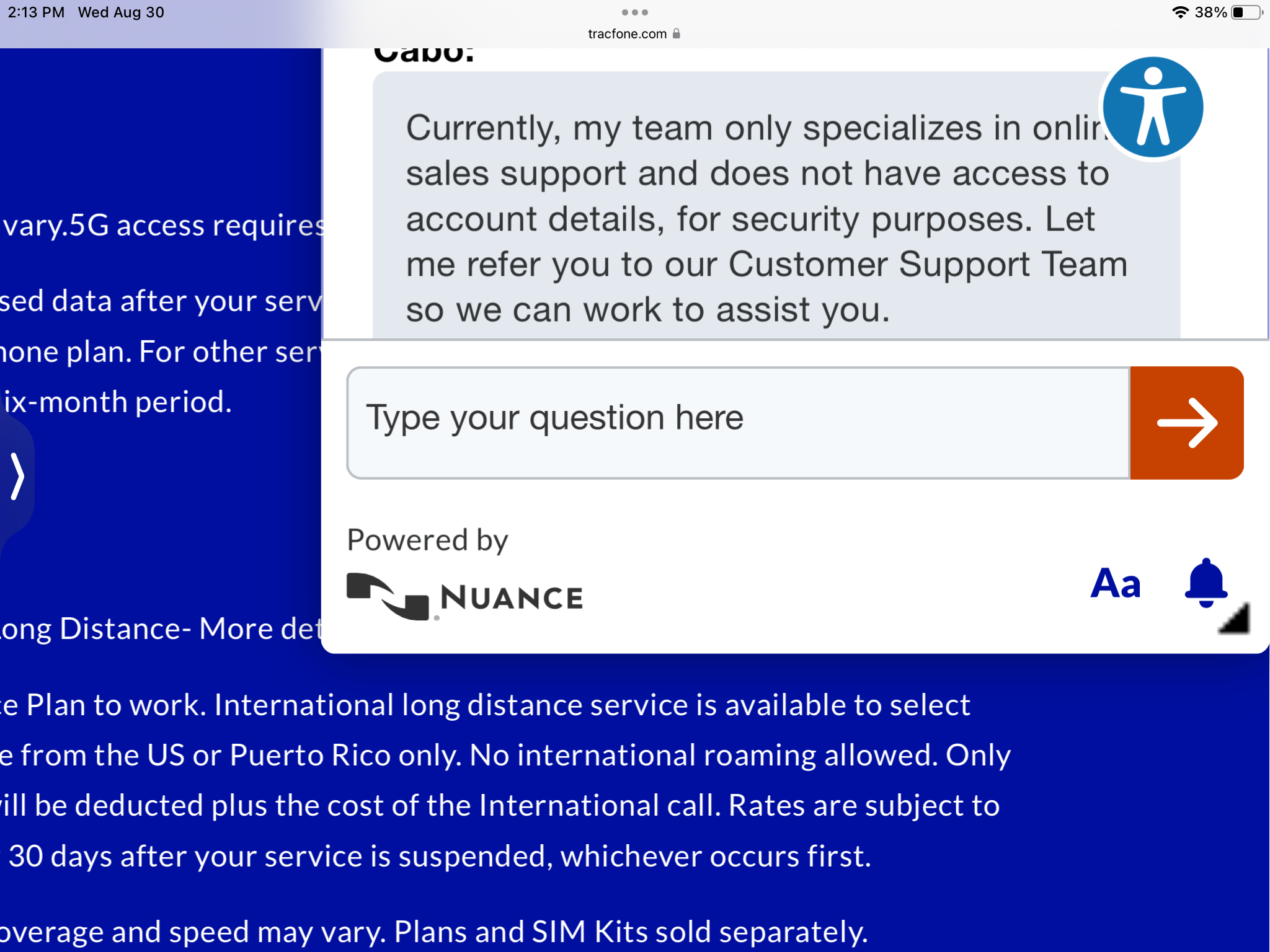Tap the tracfone.com address bar
This screenshot has height=952, width=1270.
(634, 33)
